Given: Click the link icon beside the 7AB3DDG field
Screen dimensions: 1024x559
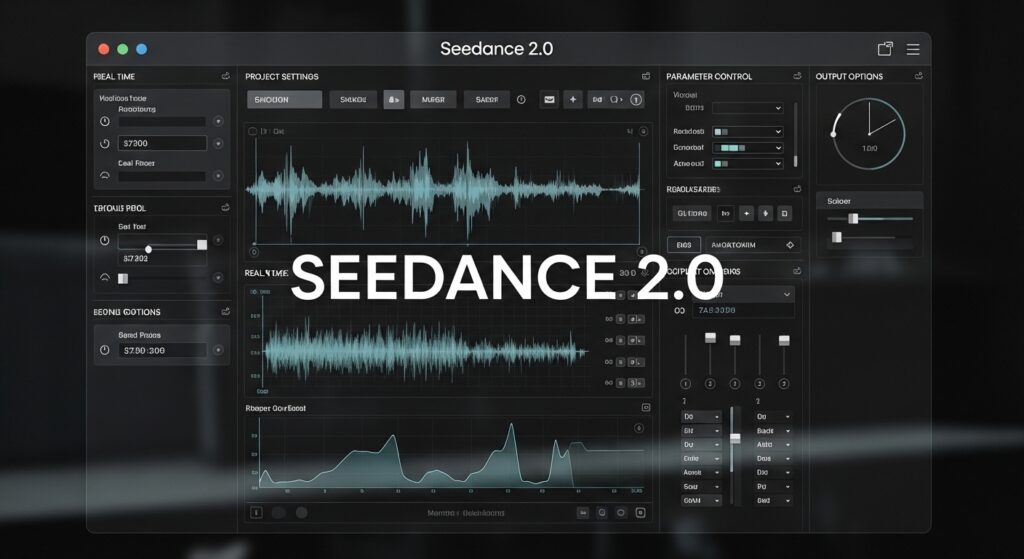Looking at the screenshot, I should [679, 311].
